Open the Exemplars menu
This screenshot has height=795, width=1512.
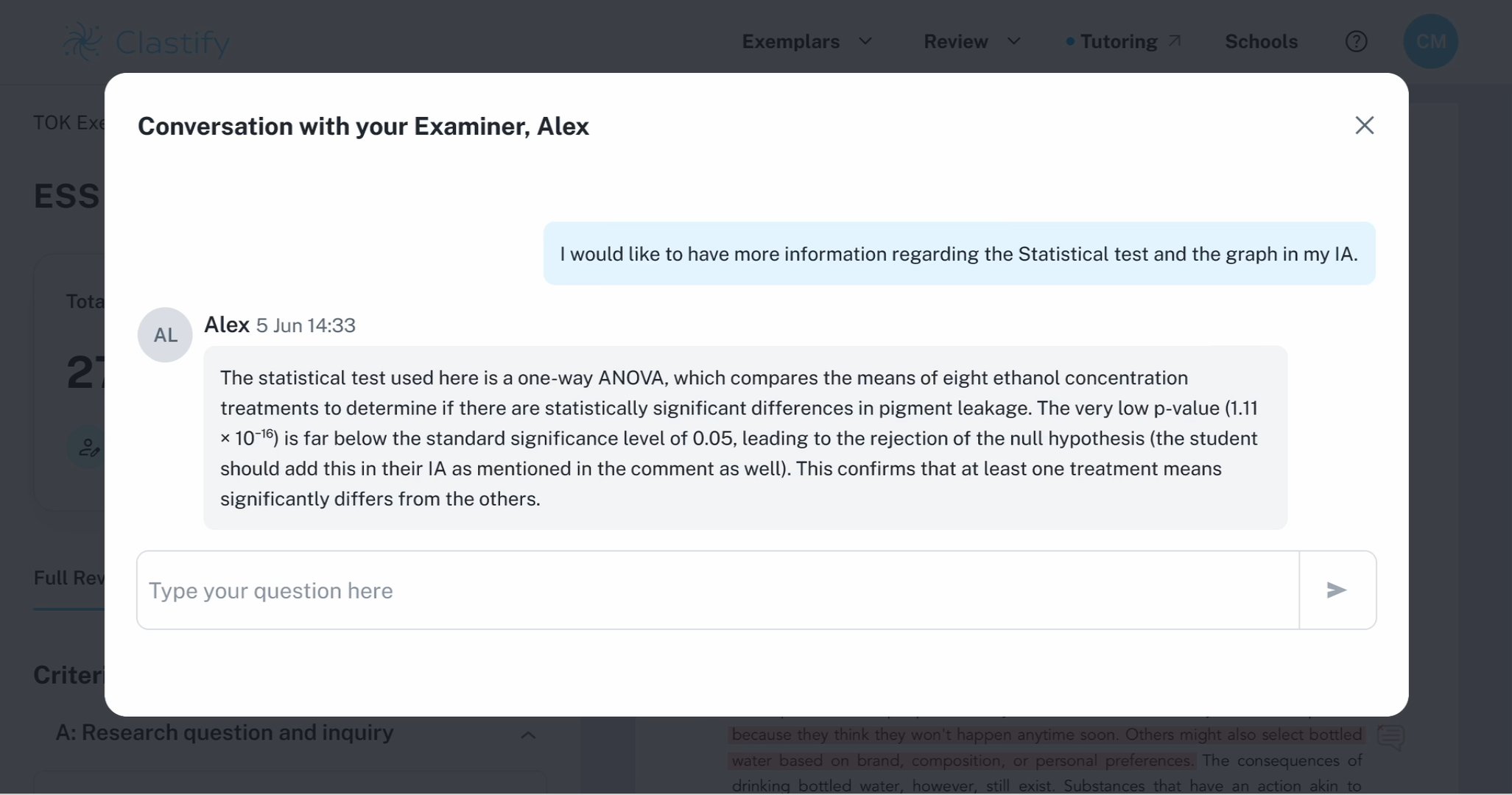(790, 42)
